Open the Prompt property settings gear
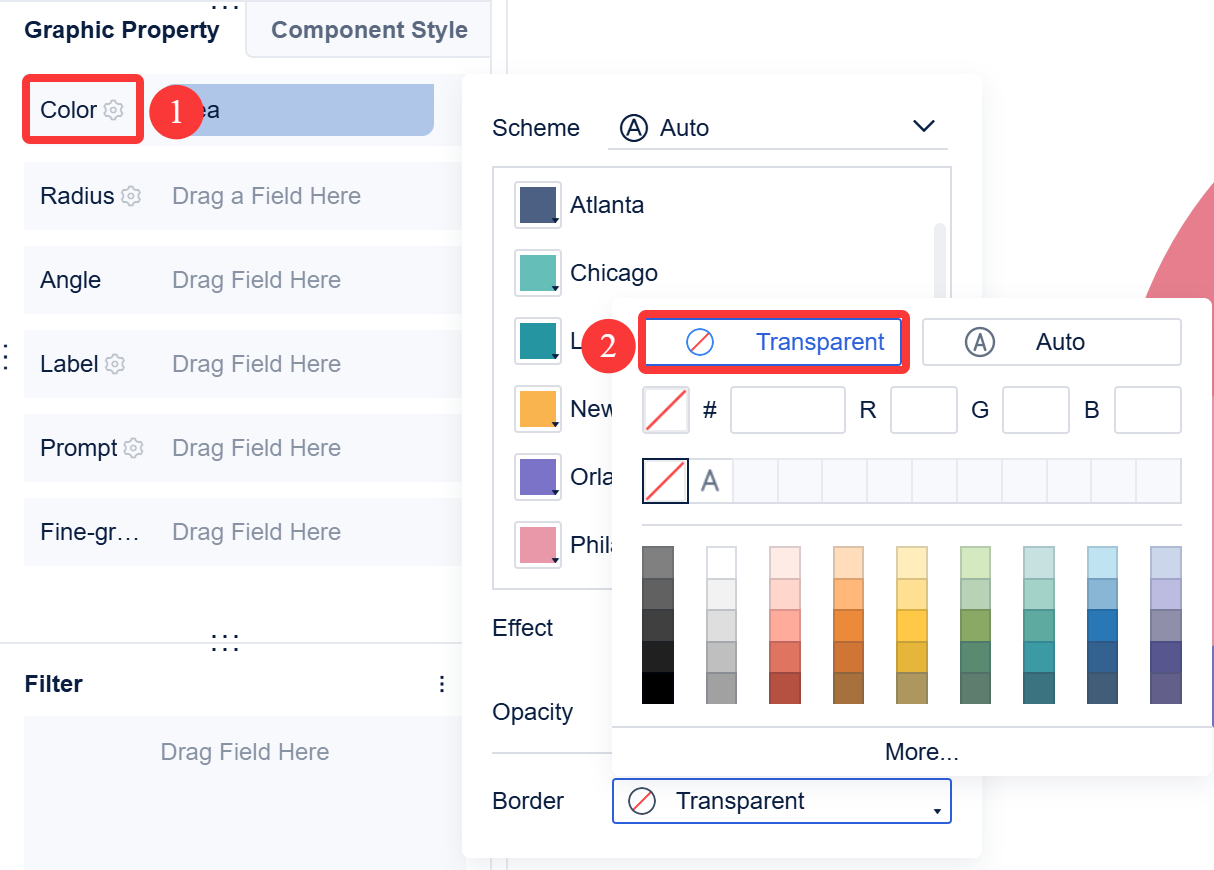1214x870 pixels. 134,448
